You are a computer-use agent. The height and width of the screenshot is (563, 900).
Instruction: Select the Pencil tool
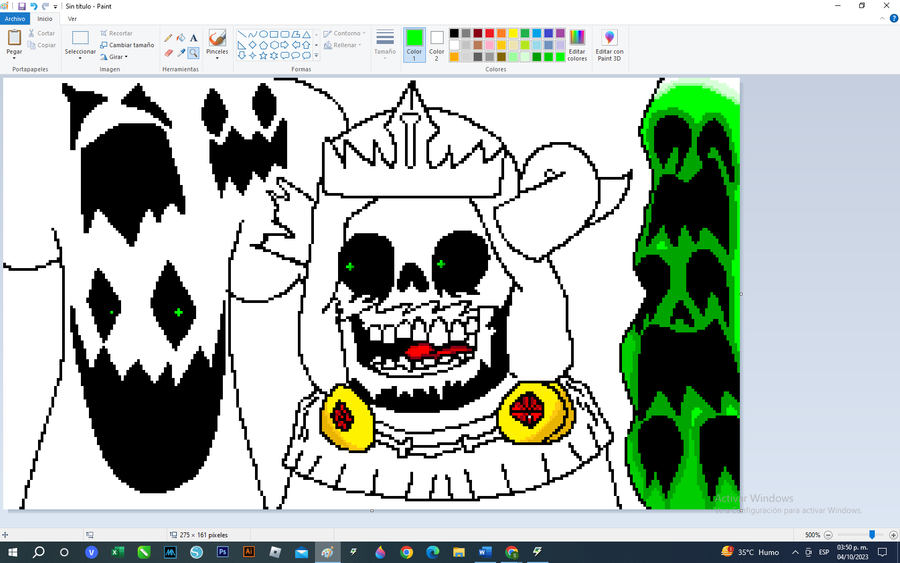pyautogui.click(x=168, y=38)
